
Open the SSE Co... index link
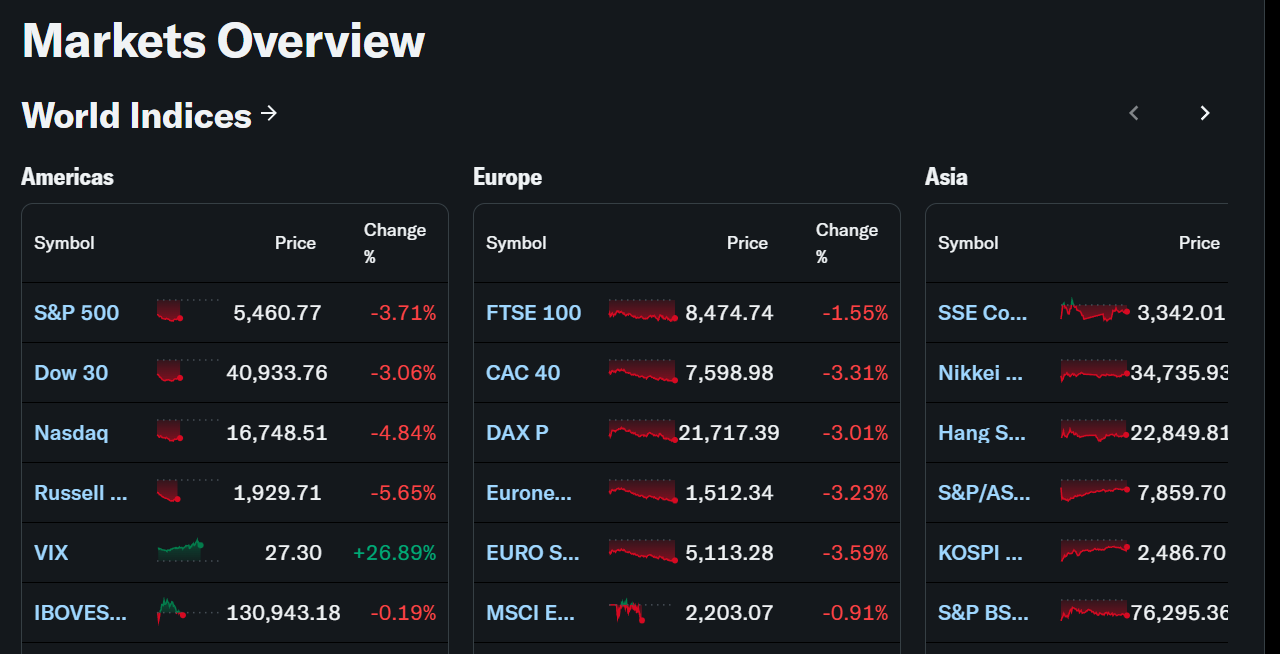pyautogui.click(x=983, y=313)
